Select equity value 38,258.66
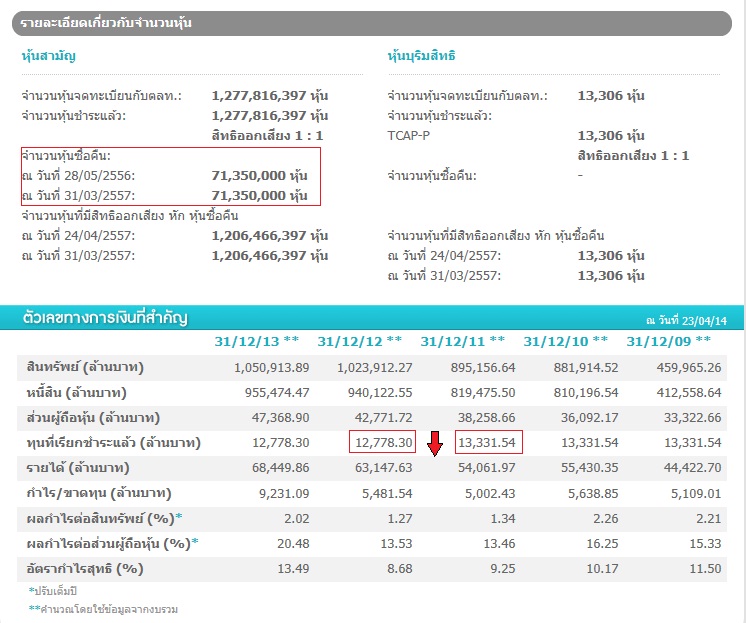Screen dimensions: 746x623 (x=486, y=418)
